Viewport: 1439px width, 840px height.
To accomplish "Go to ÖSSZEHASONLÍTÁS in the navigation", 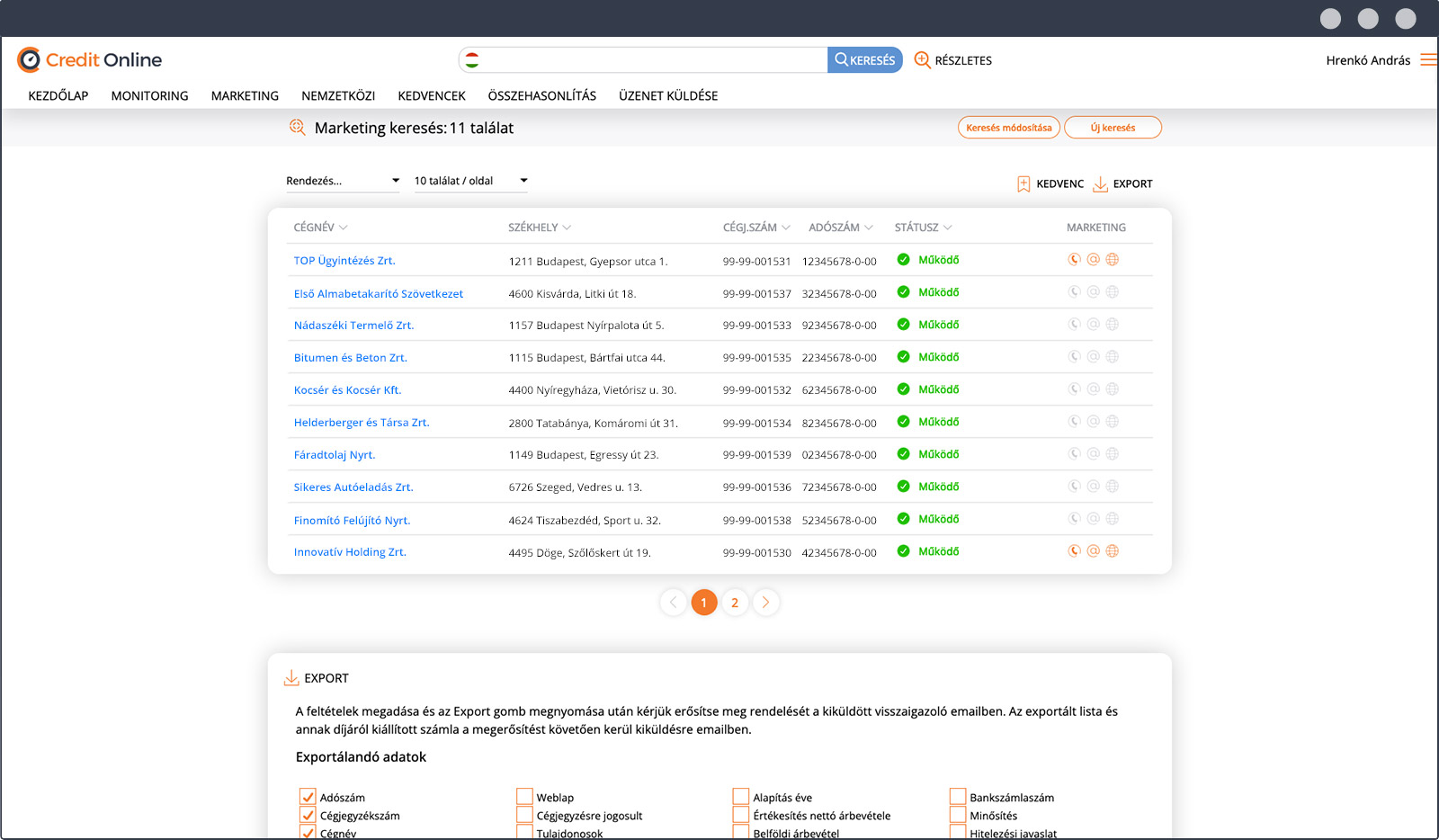I will (x=541, y=95).
